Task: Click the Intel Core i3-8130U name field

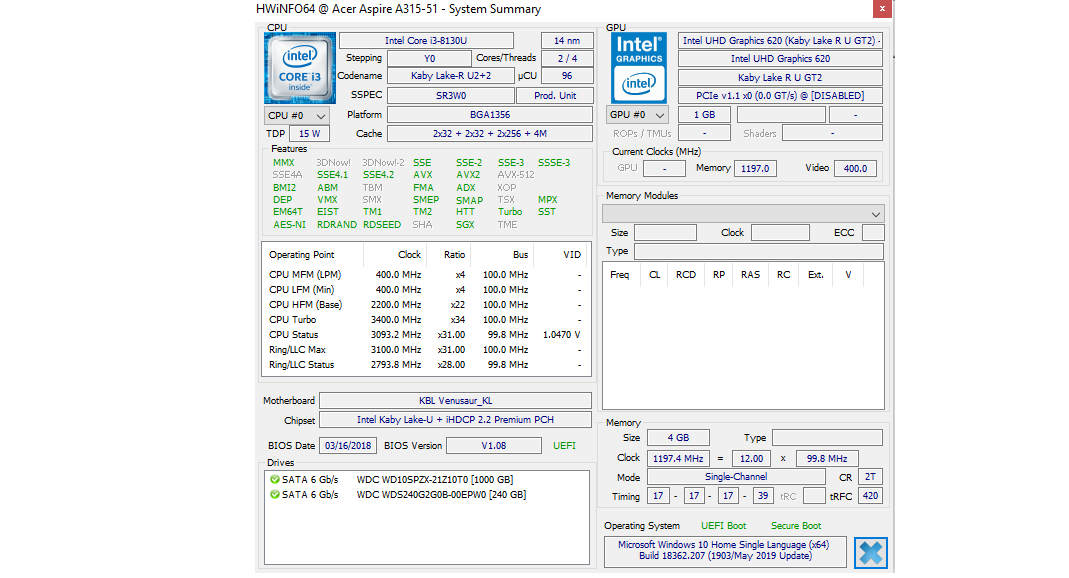Action: (x=426, y=40)
